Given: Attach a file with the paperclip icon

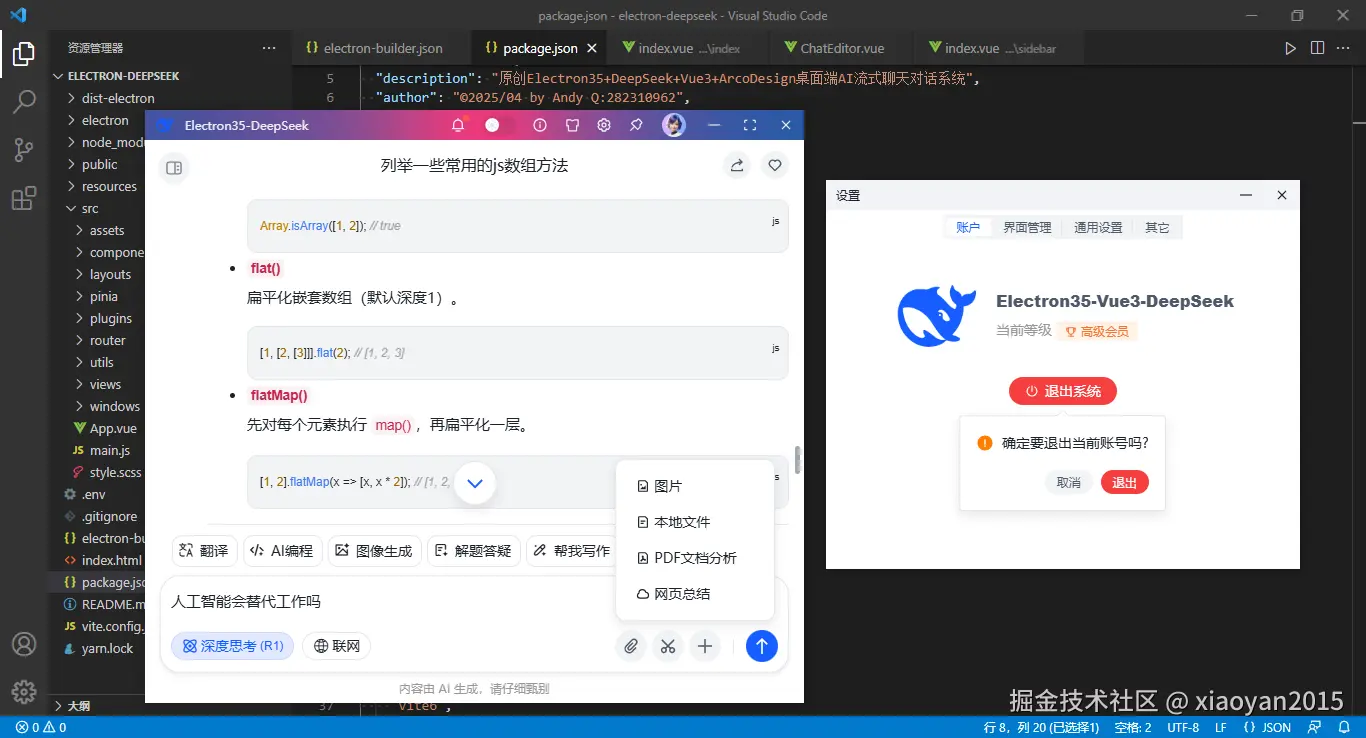Looking at the screenshot, I should (631, 646).
